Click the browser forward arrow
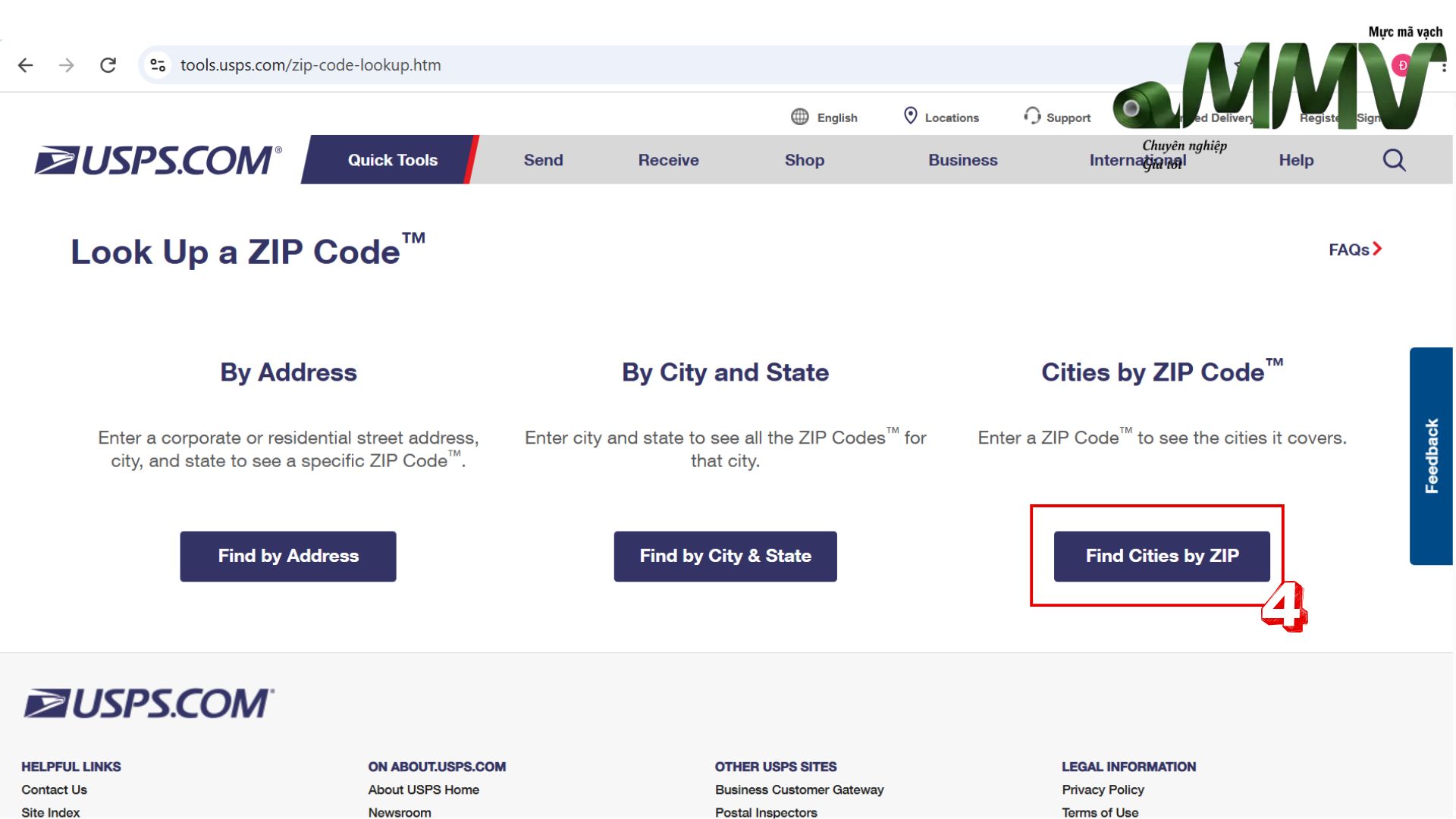 pyautogui.click(x=67, y=65)
